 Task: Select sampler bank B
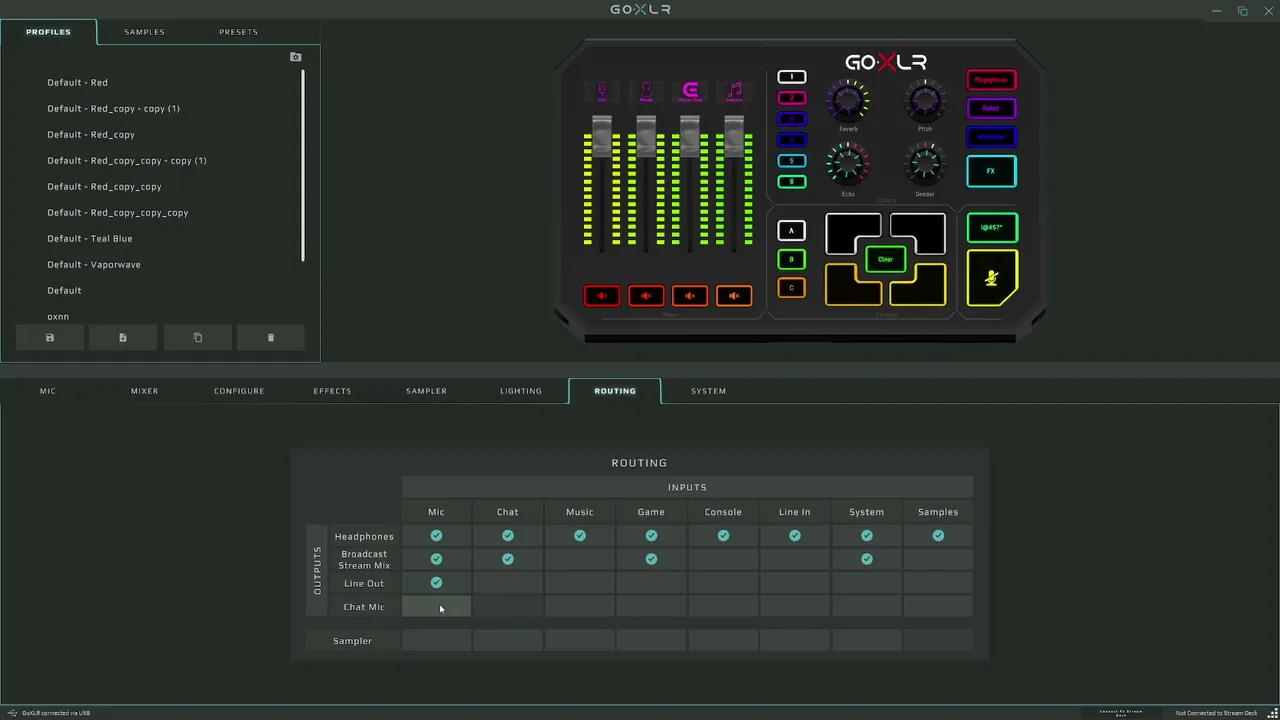tap(791, 260)
